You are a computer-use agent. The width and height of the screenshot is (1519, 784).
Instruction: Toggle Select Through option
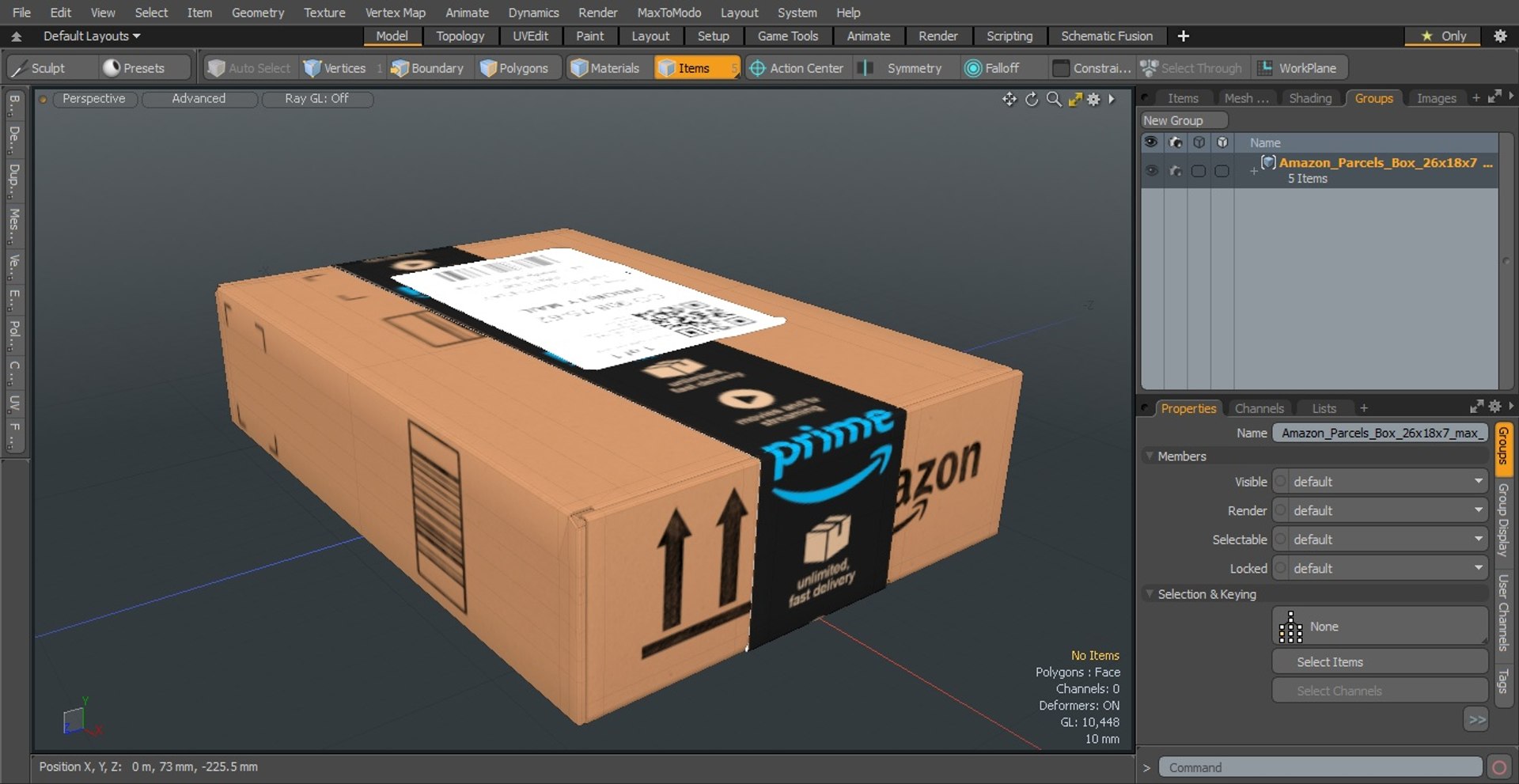pos(1192,68)
